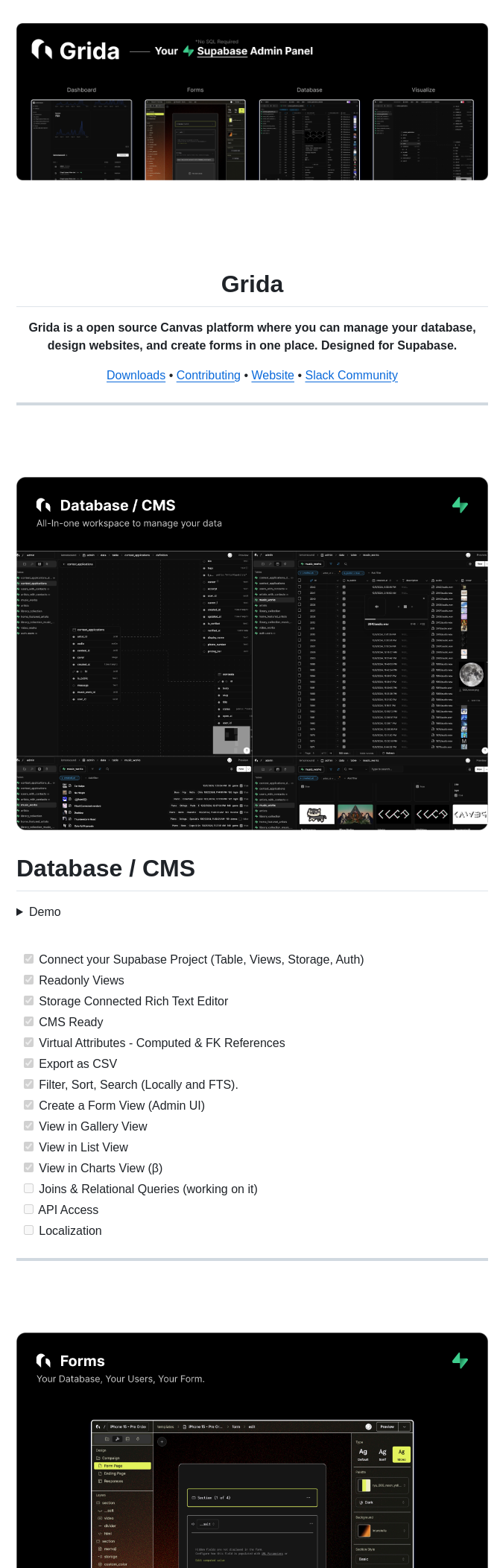Click the green Supabase bolt in the Forms banner
Viewport: 500px width, 1568px height.
(460, 1361)
